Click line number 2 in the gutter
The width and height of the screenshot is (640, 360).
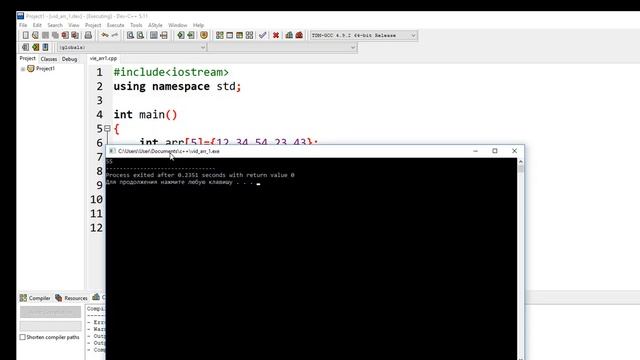pos(100,87)
